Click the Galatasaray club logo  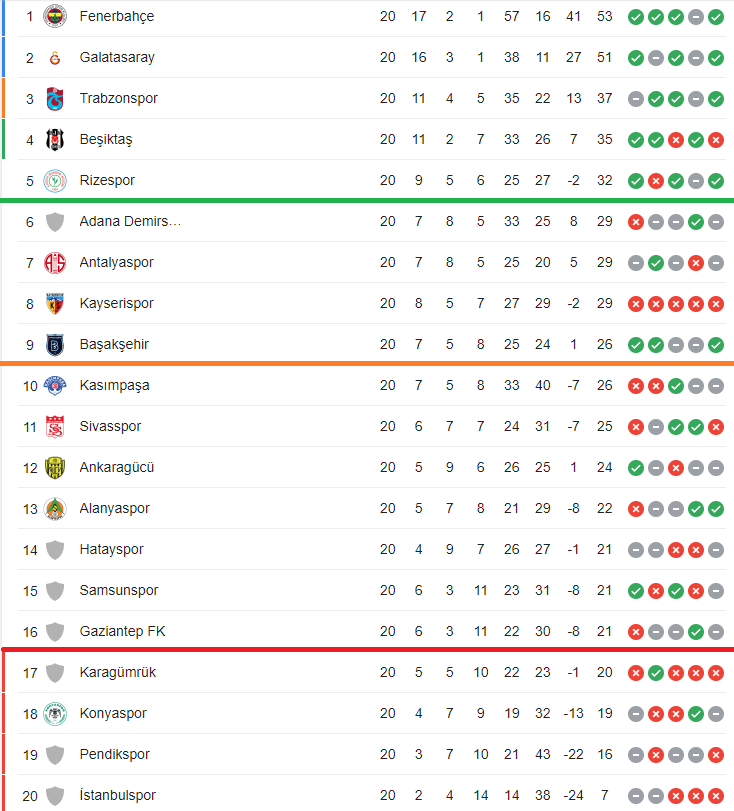pos(55,57)
